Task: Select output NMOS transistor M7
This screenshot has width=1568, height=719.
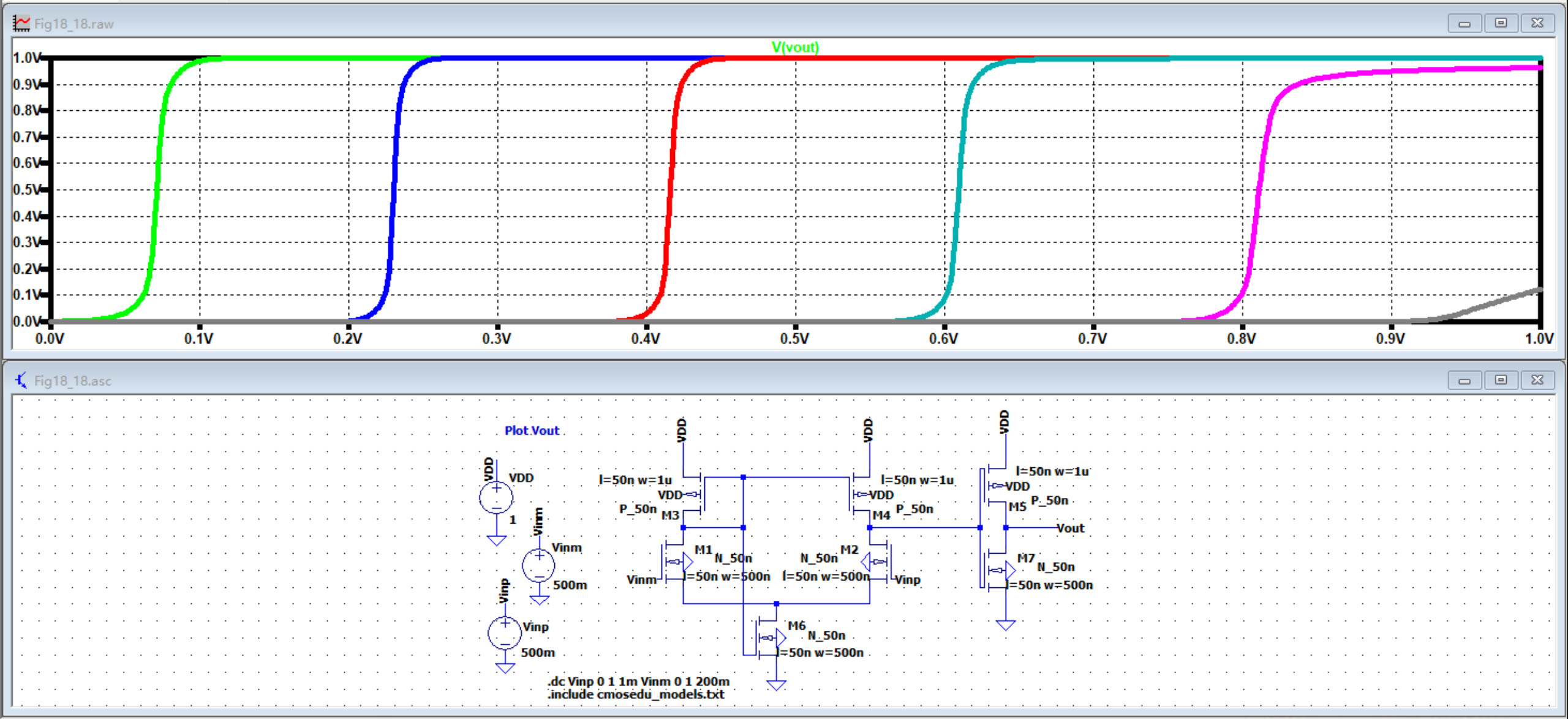Action: pos(998,570)
